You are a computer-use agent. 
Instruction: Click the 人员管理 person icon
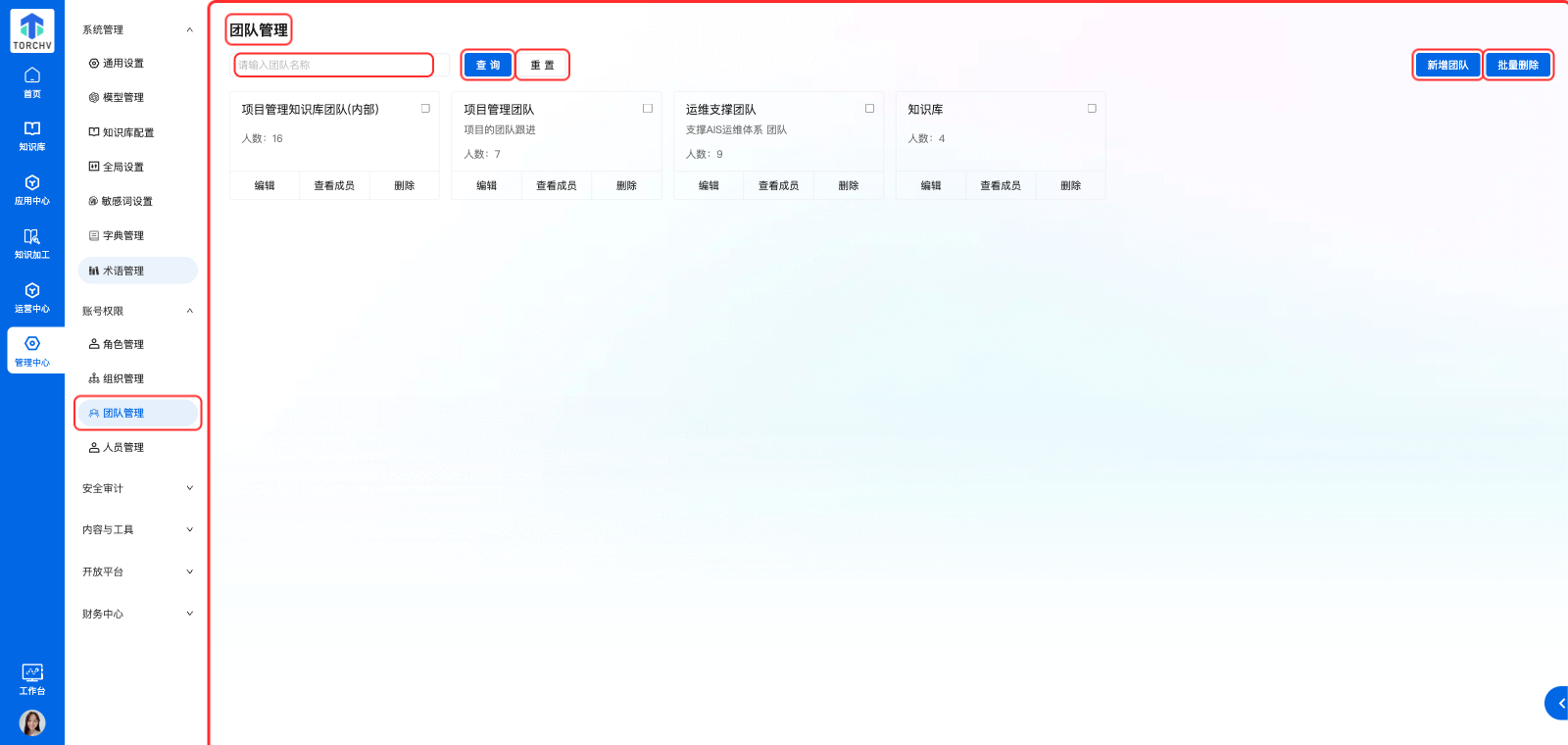(94, 447)
